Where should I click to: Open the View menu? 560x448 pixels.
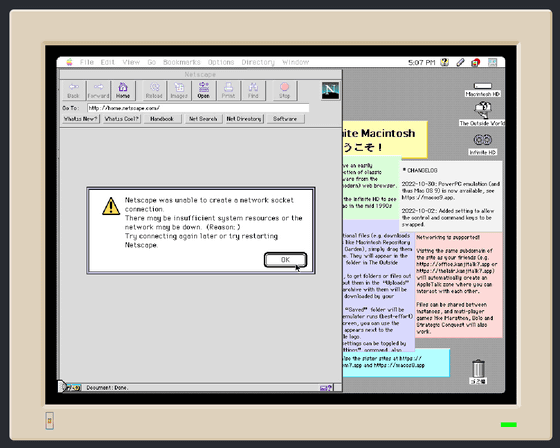[x=131, y=62]
